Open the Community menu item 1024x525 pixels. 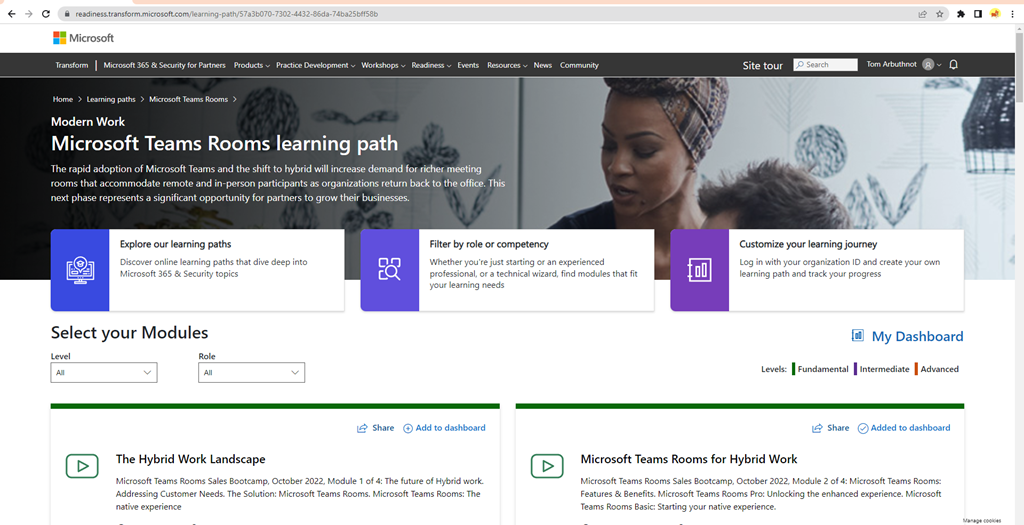(579, 65)
